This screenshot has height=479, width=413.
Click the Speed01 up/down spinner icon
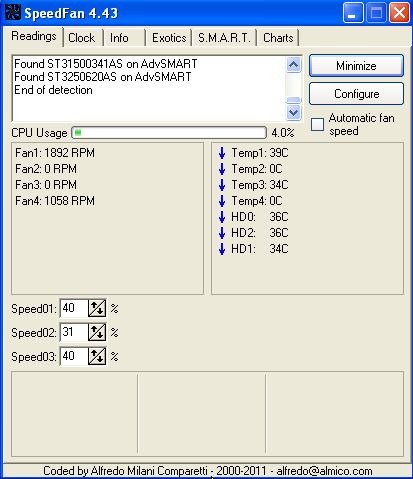click(97, 308)
